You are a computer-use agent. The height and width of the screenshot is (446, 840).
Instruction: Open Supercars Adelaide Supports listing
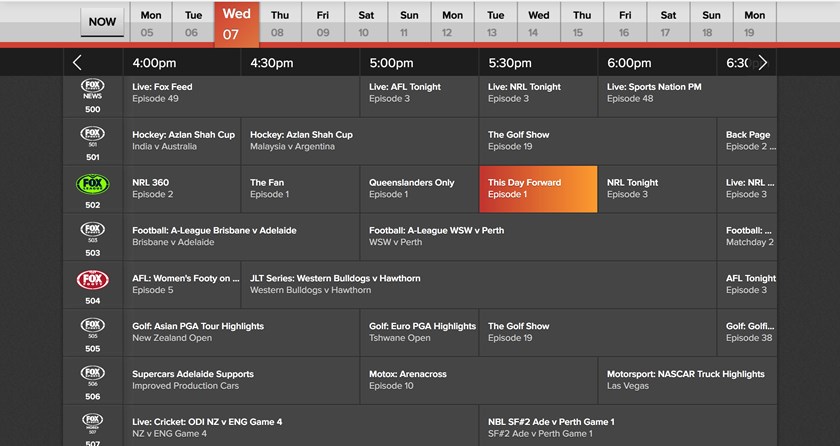(x=242, y=381)
